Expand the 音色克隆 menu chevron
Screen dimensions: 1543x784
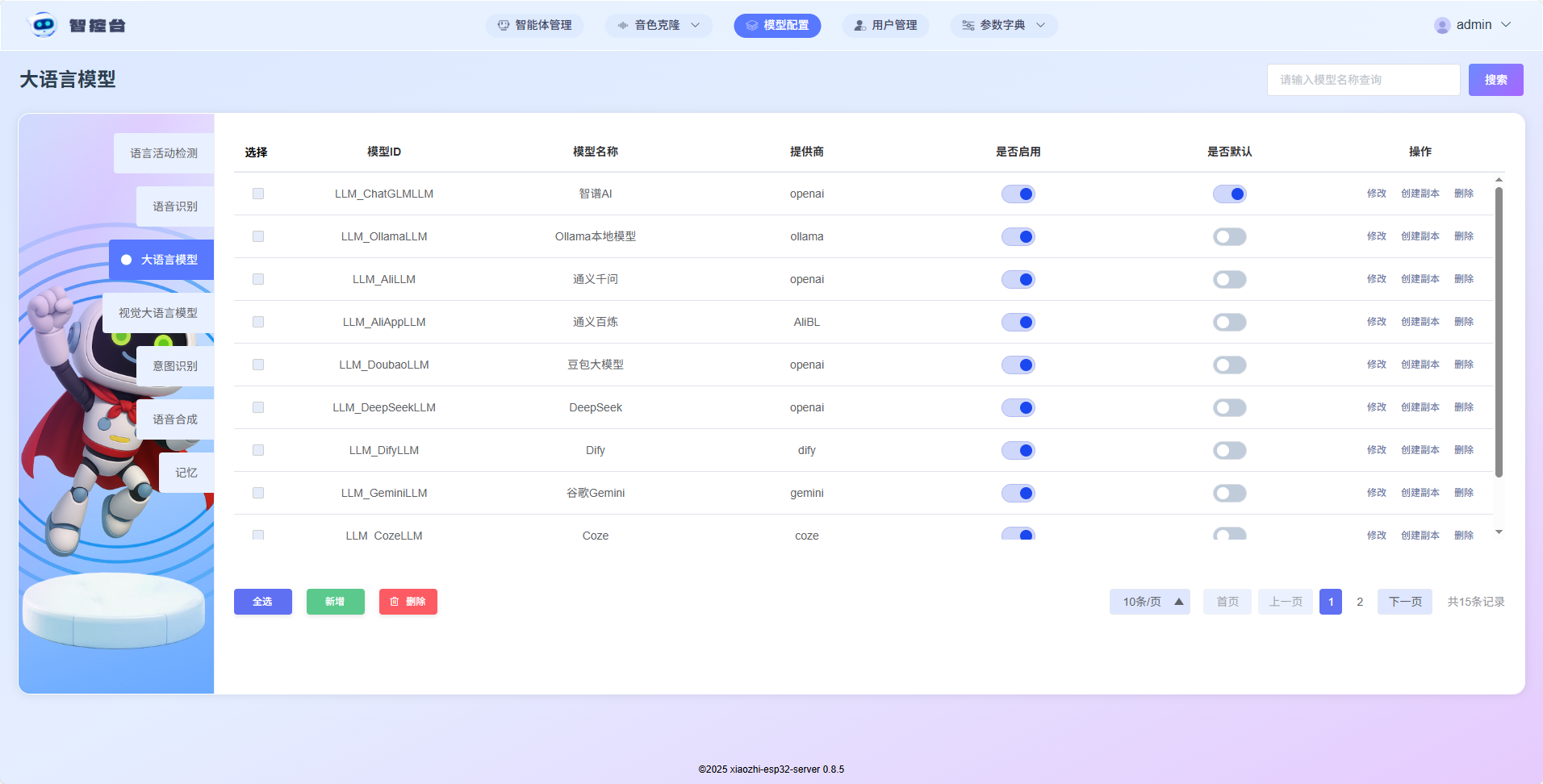point(696,25)
